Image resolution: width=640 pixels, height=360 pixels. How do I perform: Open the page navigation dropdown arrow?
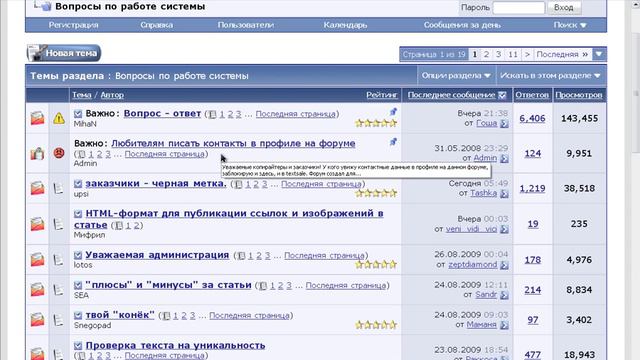(599, 54)
